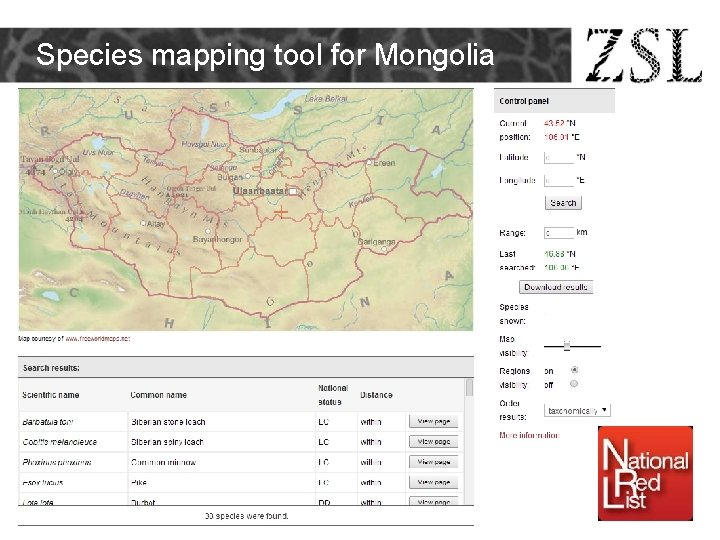The image size is (720, 540).
Task: Click the Control panel heading
Action: [524, 101]
